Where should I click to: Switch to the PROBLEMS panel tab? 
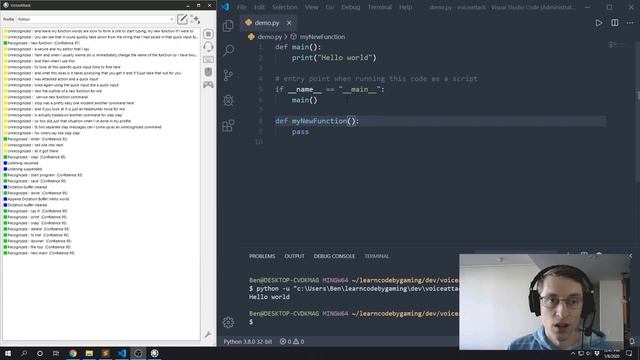tap(262, 256)
